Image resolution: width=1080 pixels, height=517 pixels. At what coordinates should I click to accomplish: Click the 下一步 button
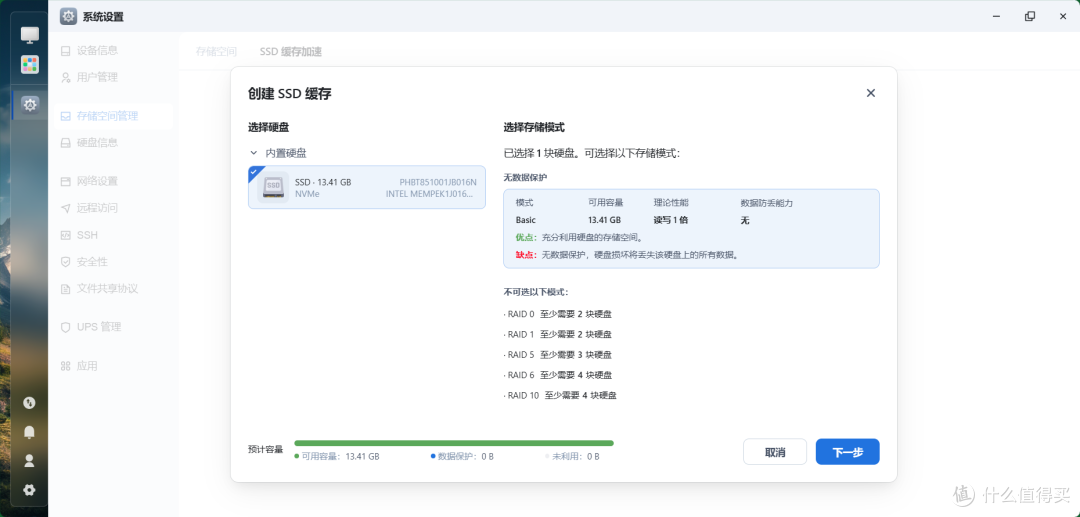coord(847,452)
